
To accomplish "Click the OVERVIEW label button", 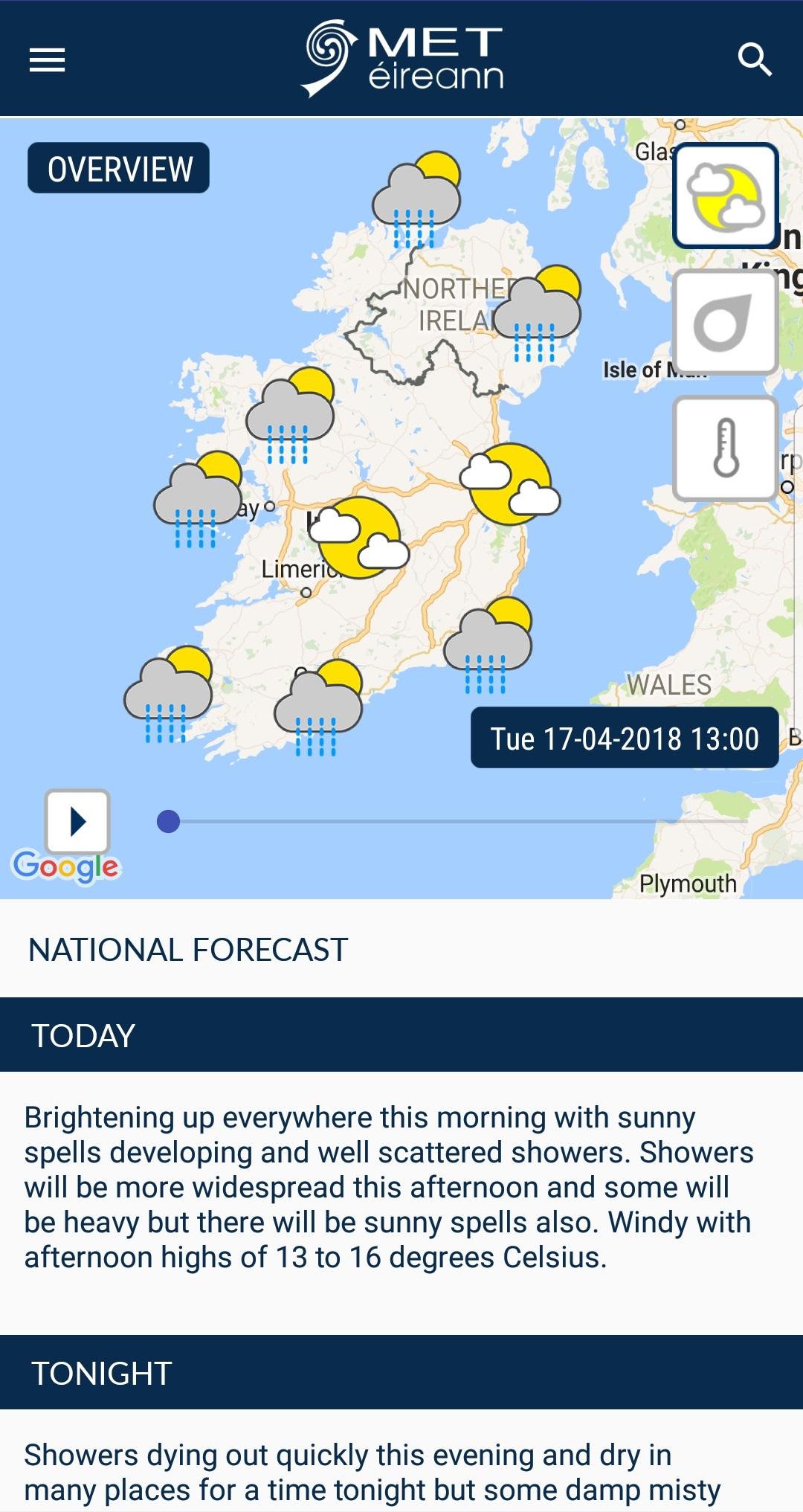I will pos(119,168).
